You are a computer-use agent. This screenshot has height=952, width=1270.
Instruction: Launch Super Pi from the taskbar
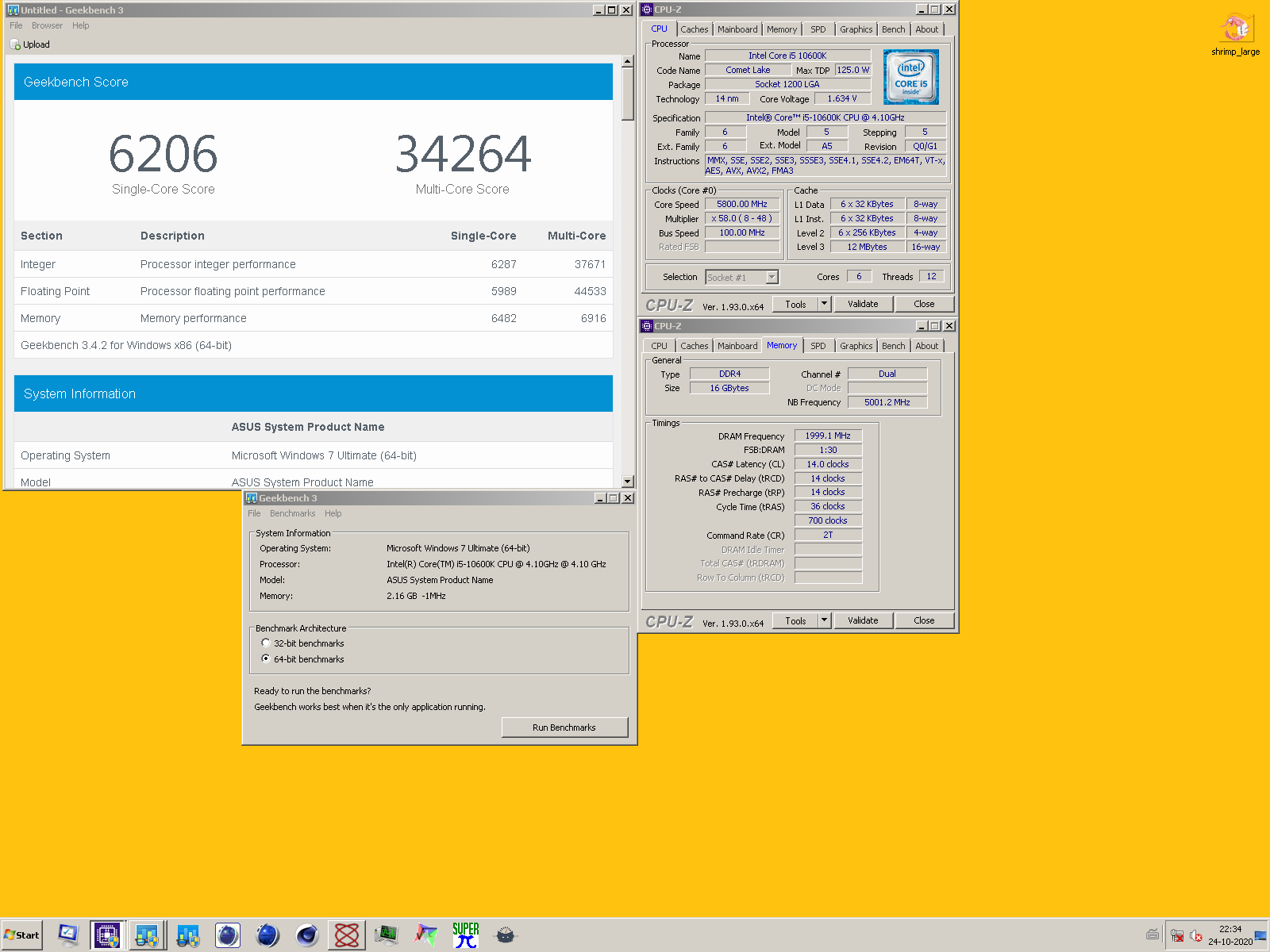[466, 935]
